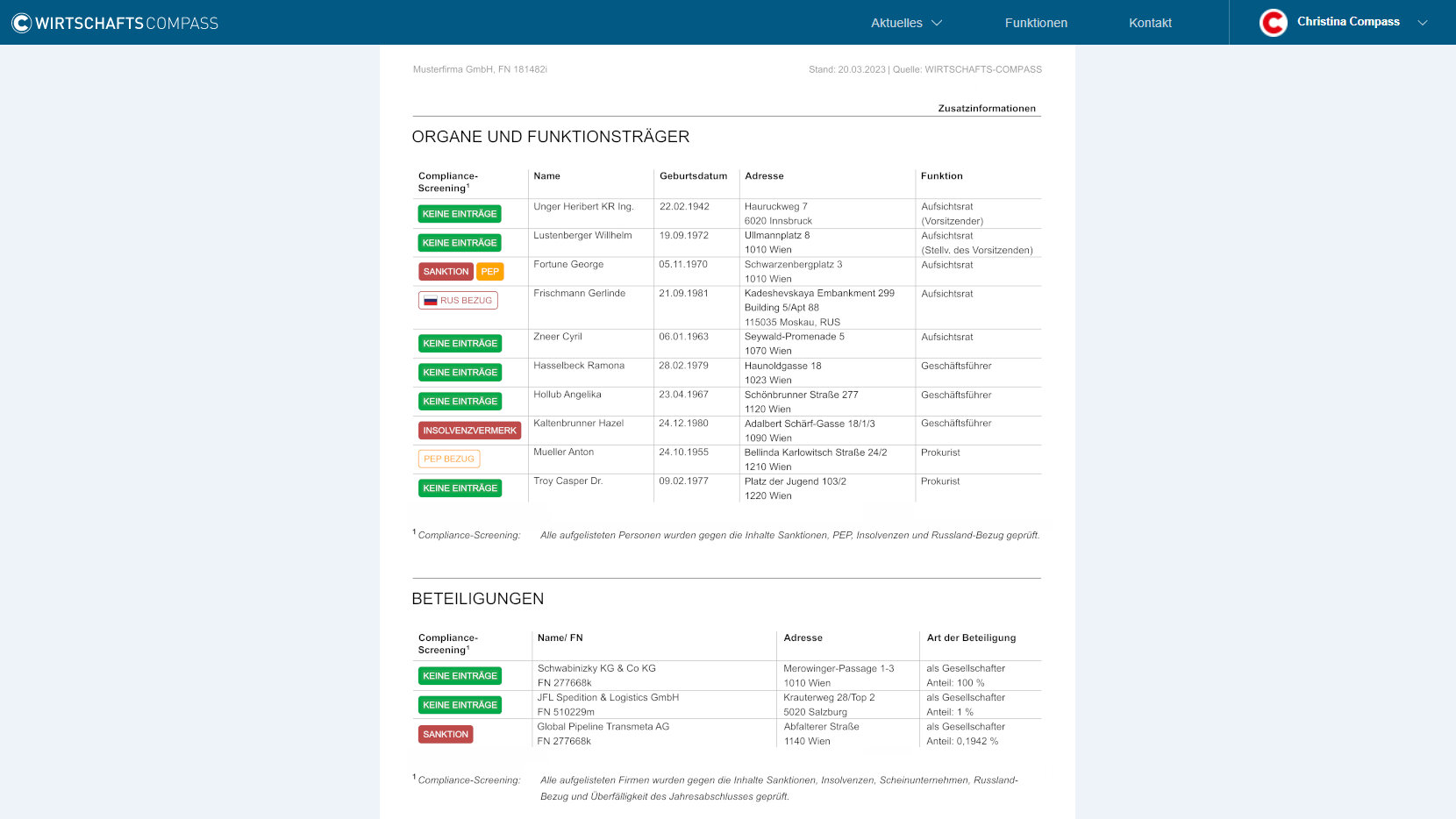Click the name Troy Casper Dr.
The width and height of the screenshot is (1456, 819).
coord(567,481)
